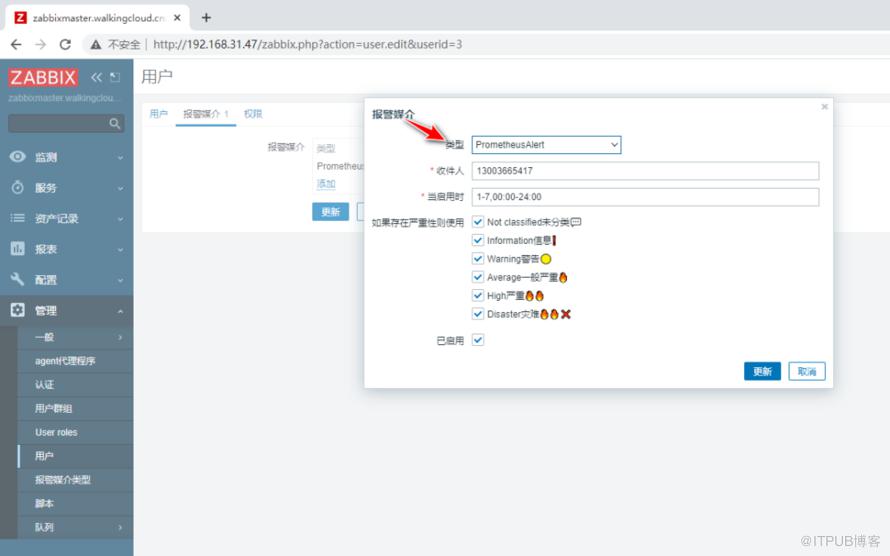
Task: Open the 报警媒介类型 media types menu item
Action: pos(75,479)
